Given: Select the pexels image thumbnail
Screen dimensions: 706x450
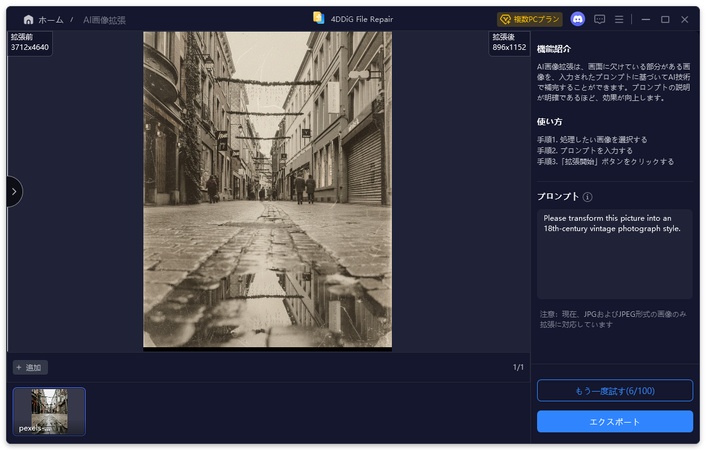Looking at the screenshot, I should pos(49,411).
